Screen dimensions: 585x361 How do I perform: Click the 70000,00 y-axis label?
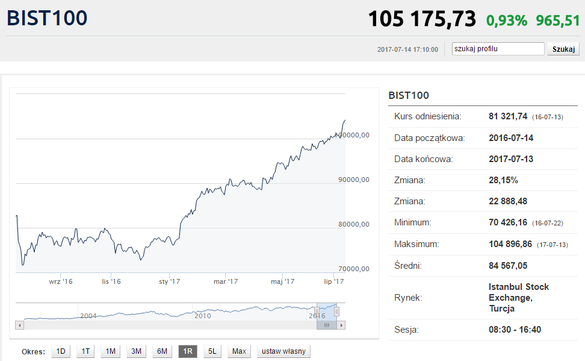[x=354, y=269]
